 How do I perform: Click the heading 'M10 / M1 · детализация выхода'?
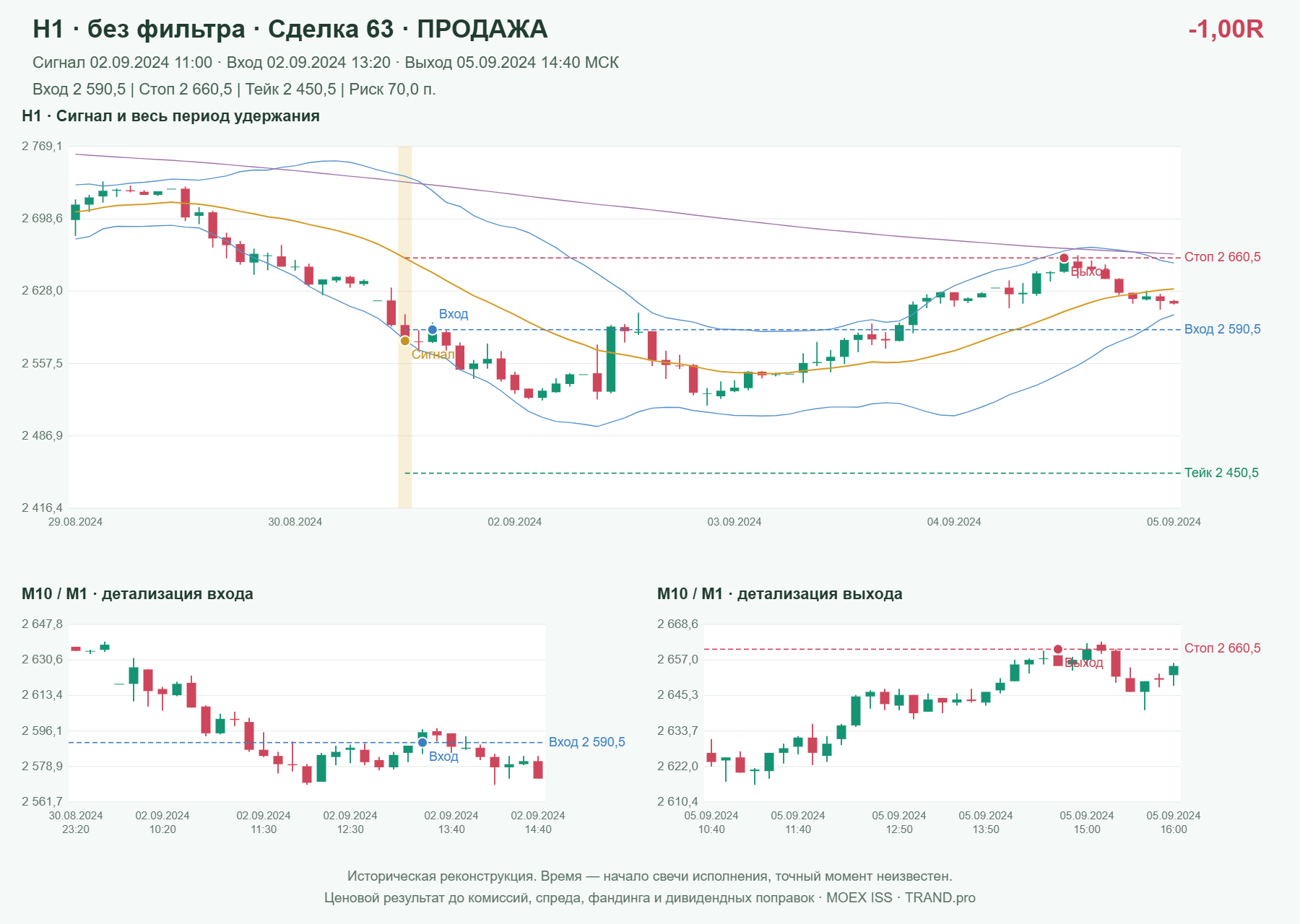[x=779, y=594]
